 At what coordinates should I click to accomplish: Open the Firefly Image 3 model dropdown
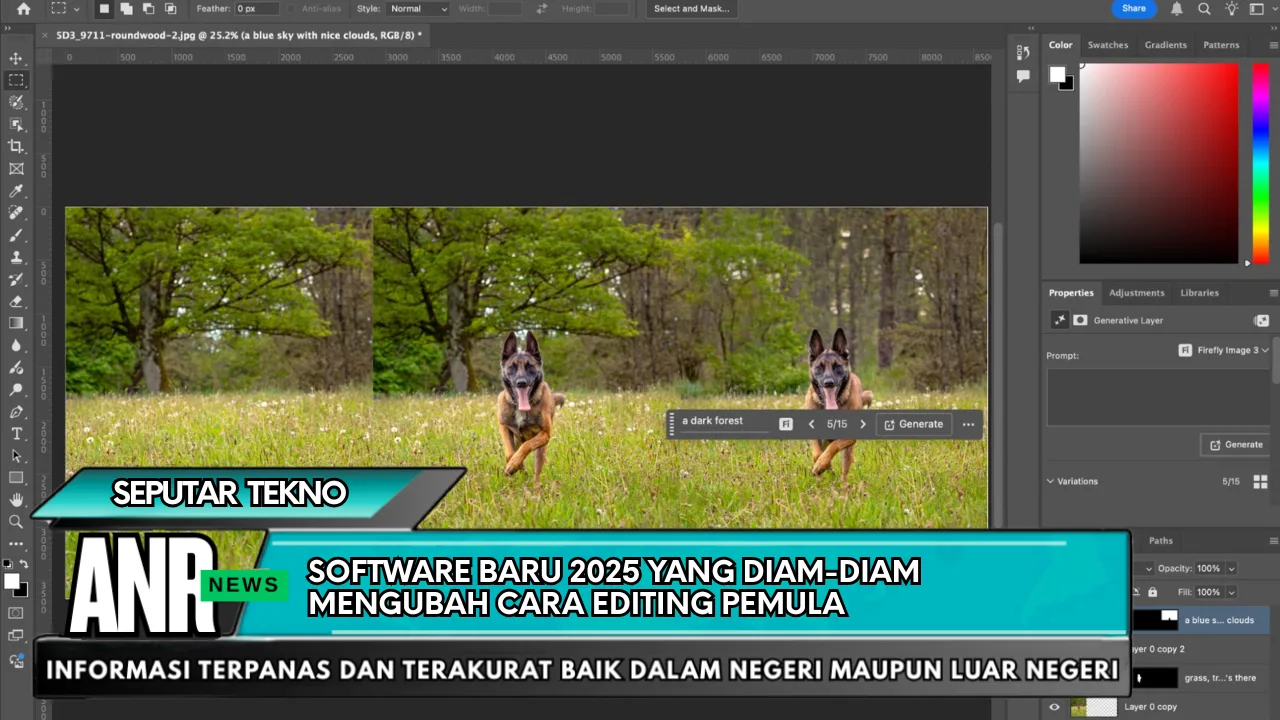tap(1223, 350)
